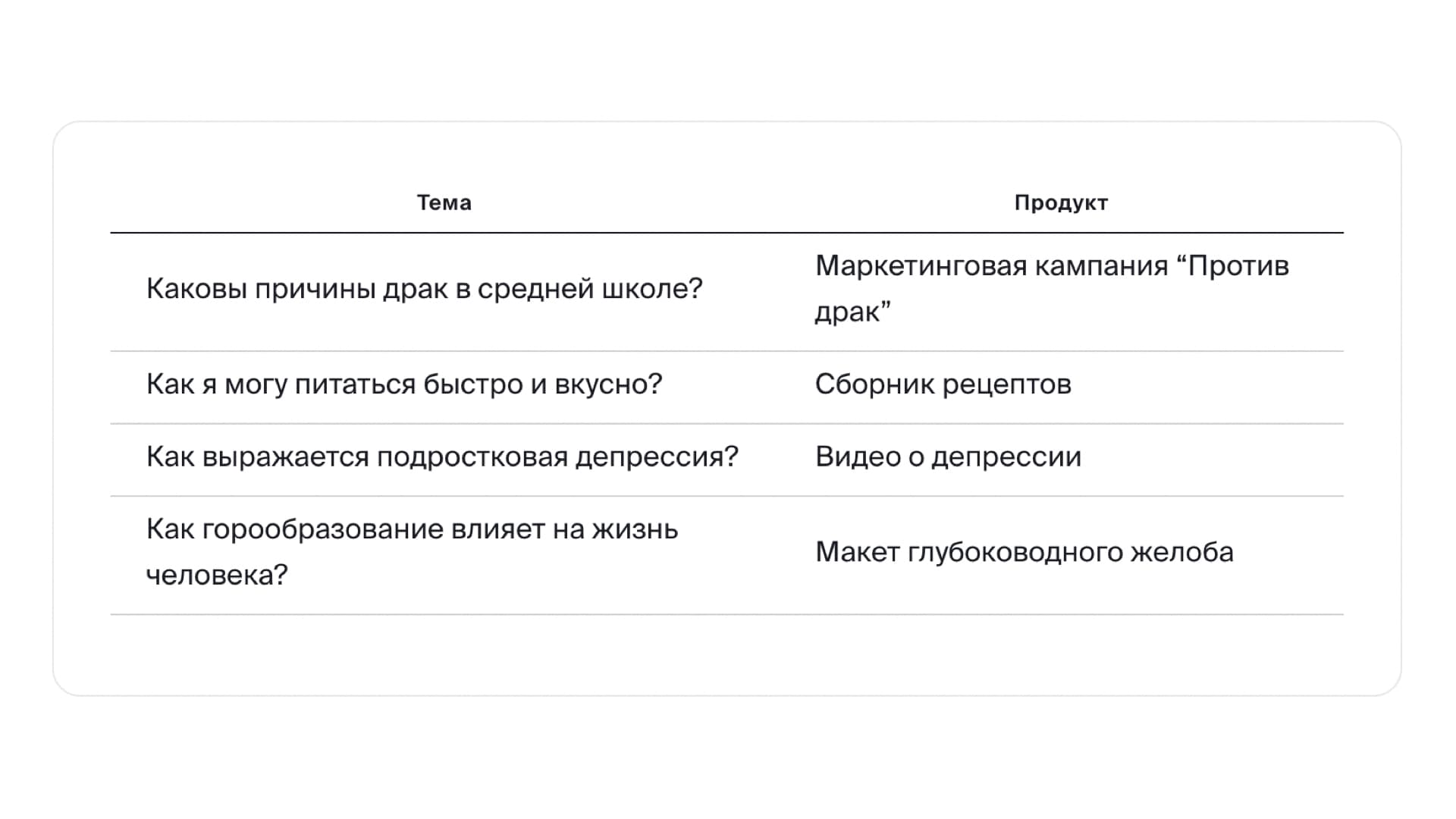Image resolution: width=1456 pixels, height=819 pixels.
Task: Select 'Как выражается подростковая депрессия?' text
Action: tap(442, 457)
